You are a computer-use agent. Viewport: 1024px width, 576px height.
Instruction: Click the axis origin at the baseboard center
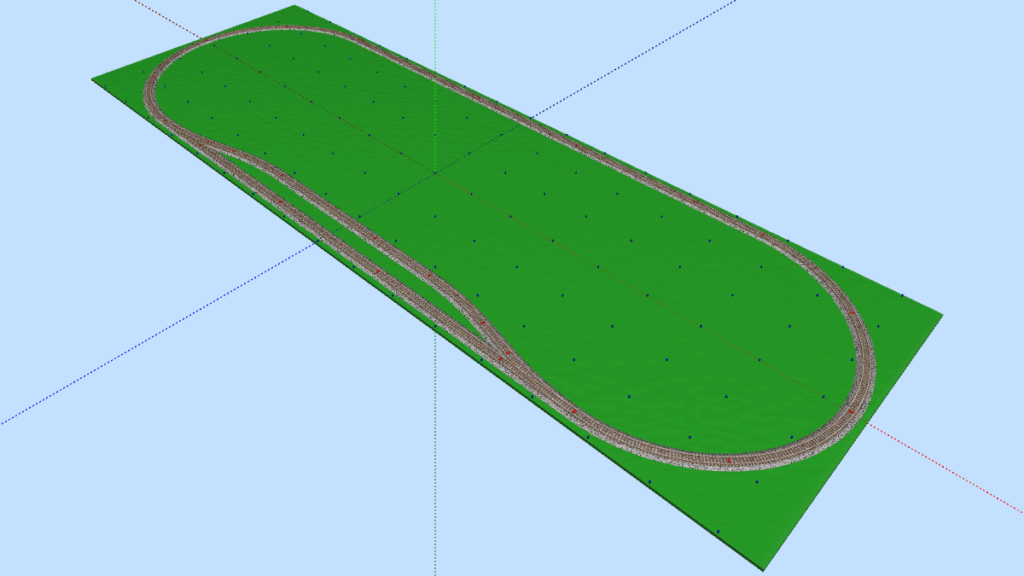[x=436, y=171]
